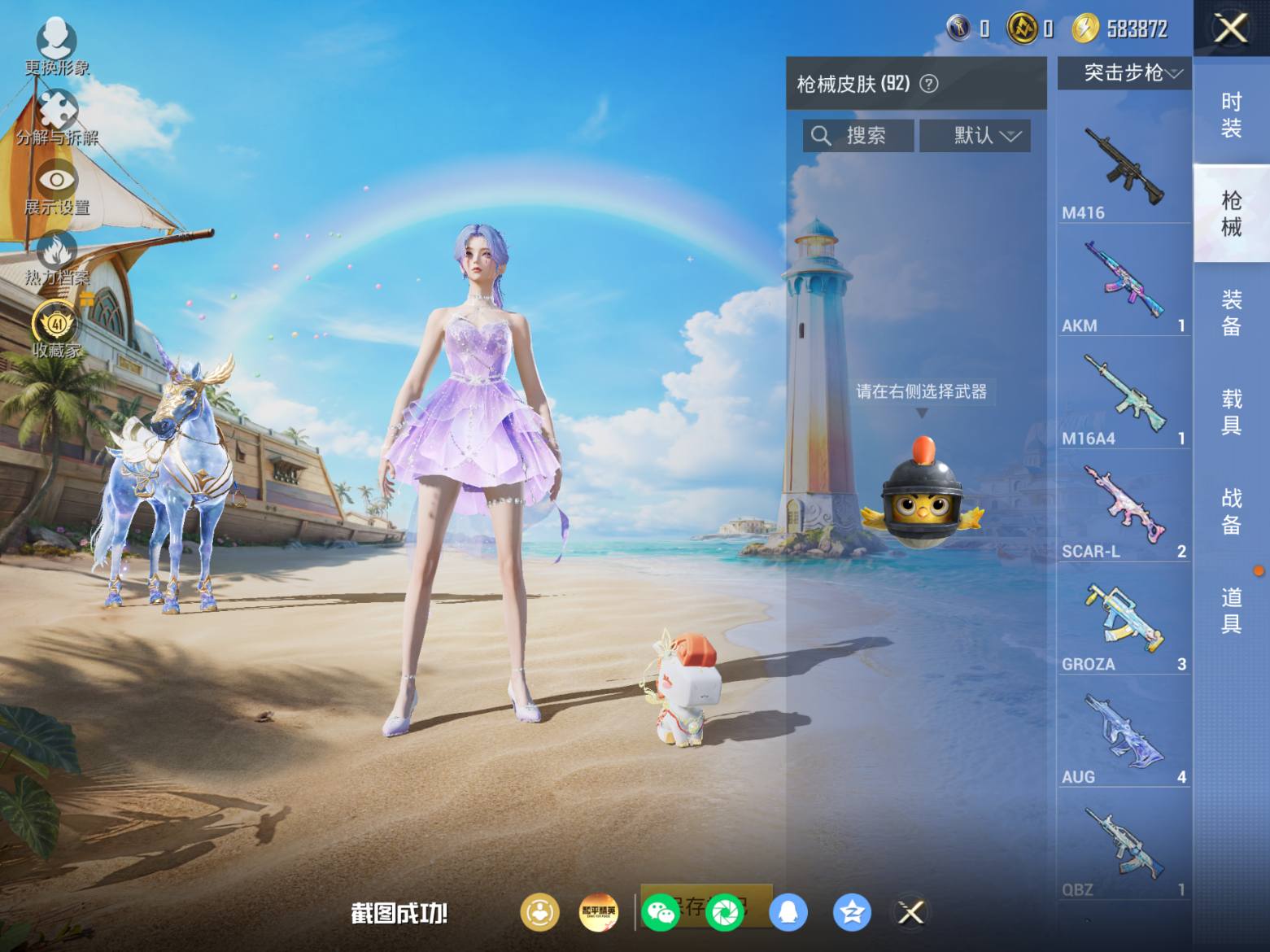
Task: Switch to the 枪械 tab
Action: coord(1232,213)
